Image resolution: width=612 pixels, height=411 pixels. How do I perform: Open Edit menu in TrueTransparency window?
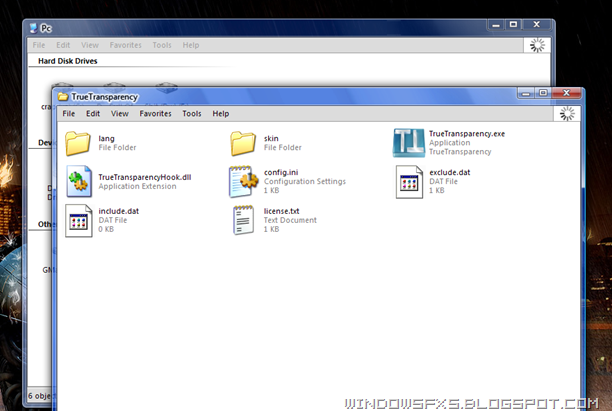point(93,114)
